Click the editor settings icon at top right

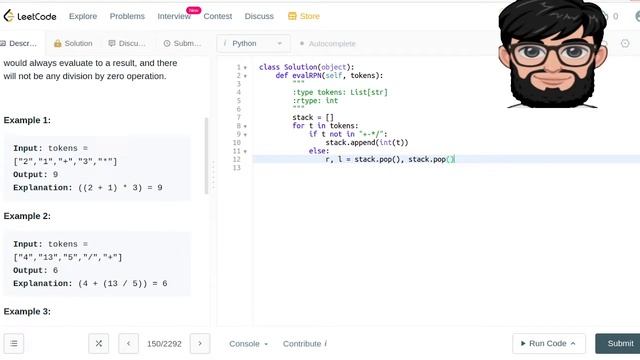pyautogui.click(x=625, y=43)
